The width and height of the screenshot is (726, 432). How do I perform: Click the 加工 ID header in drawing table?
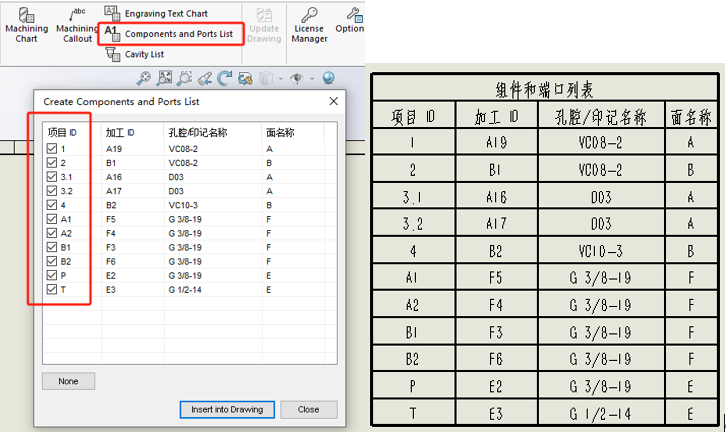[x=496, y=117]
